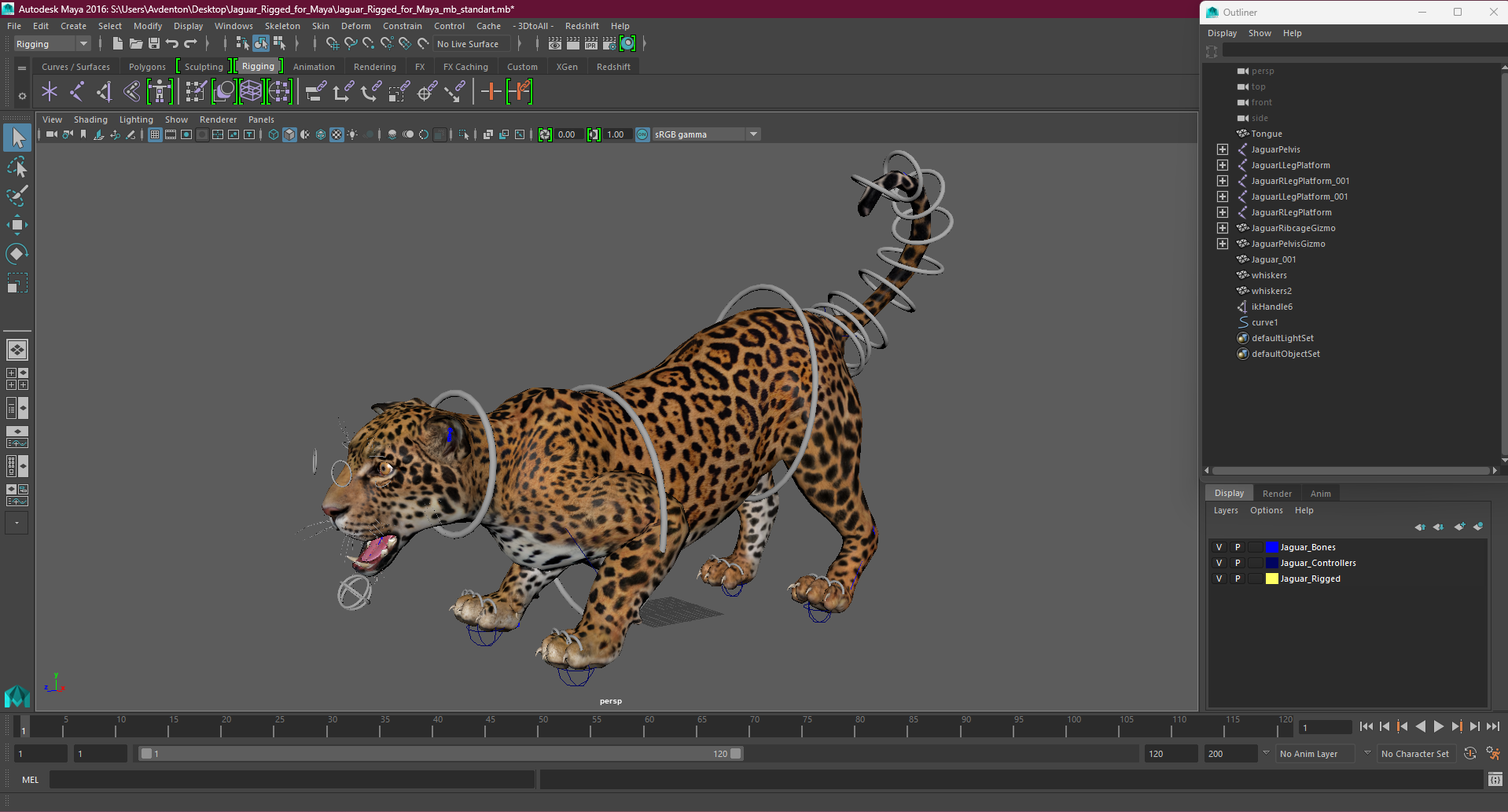Click the HumanIK character shelf icon
Viewport: 1508px width, 812px height.
(x=160, y=92)
